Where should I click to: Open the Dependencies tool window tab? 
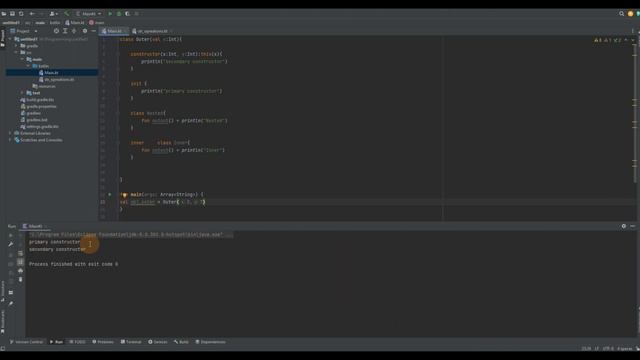click(x=211, y=342)
